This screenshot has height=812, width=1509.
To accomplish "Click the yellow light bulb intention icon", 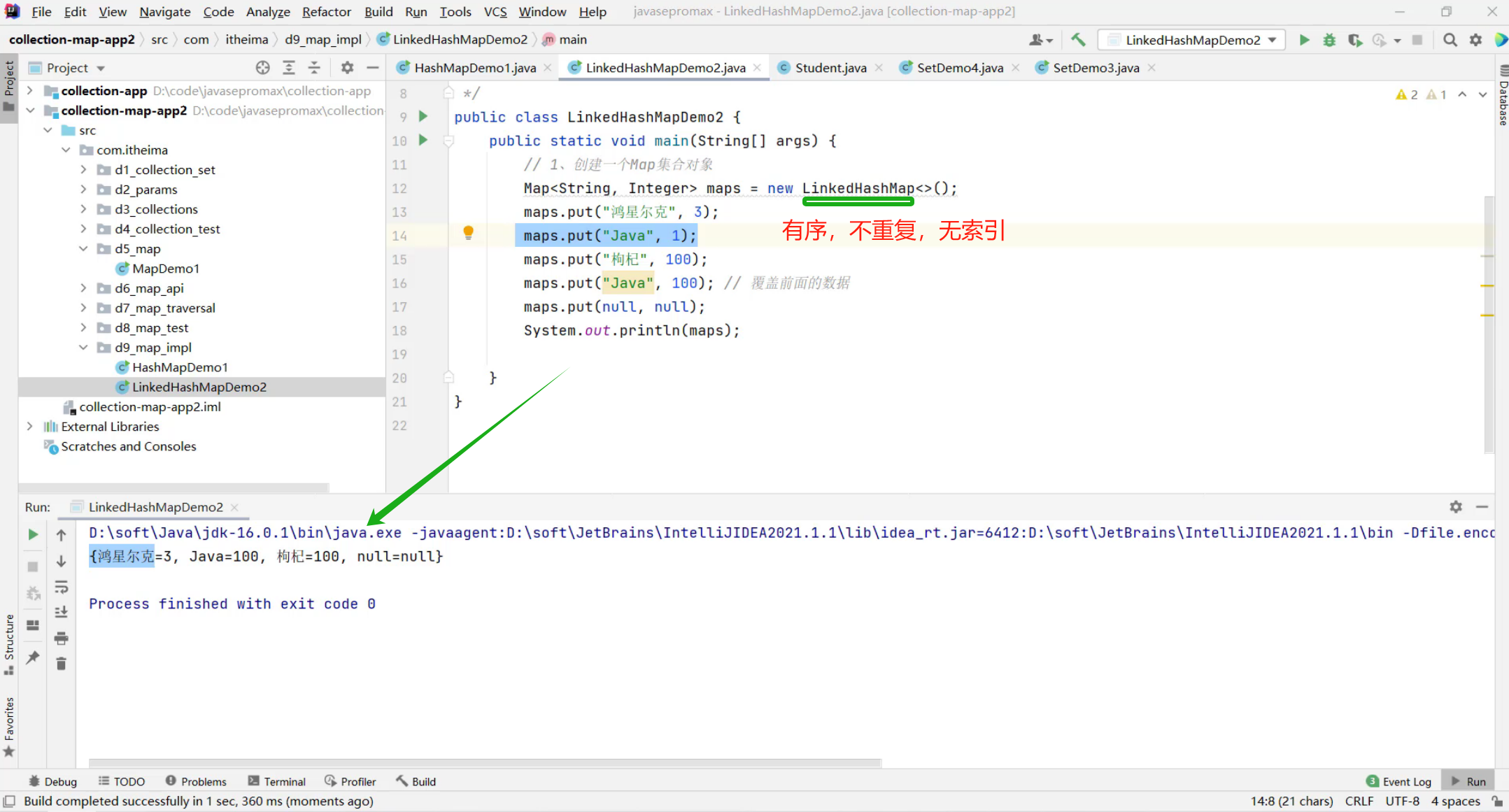I will tap(468, 232).
